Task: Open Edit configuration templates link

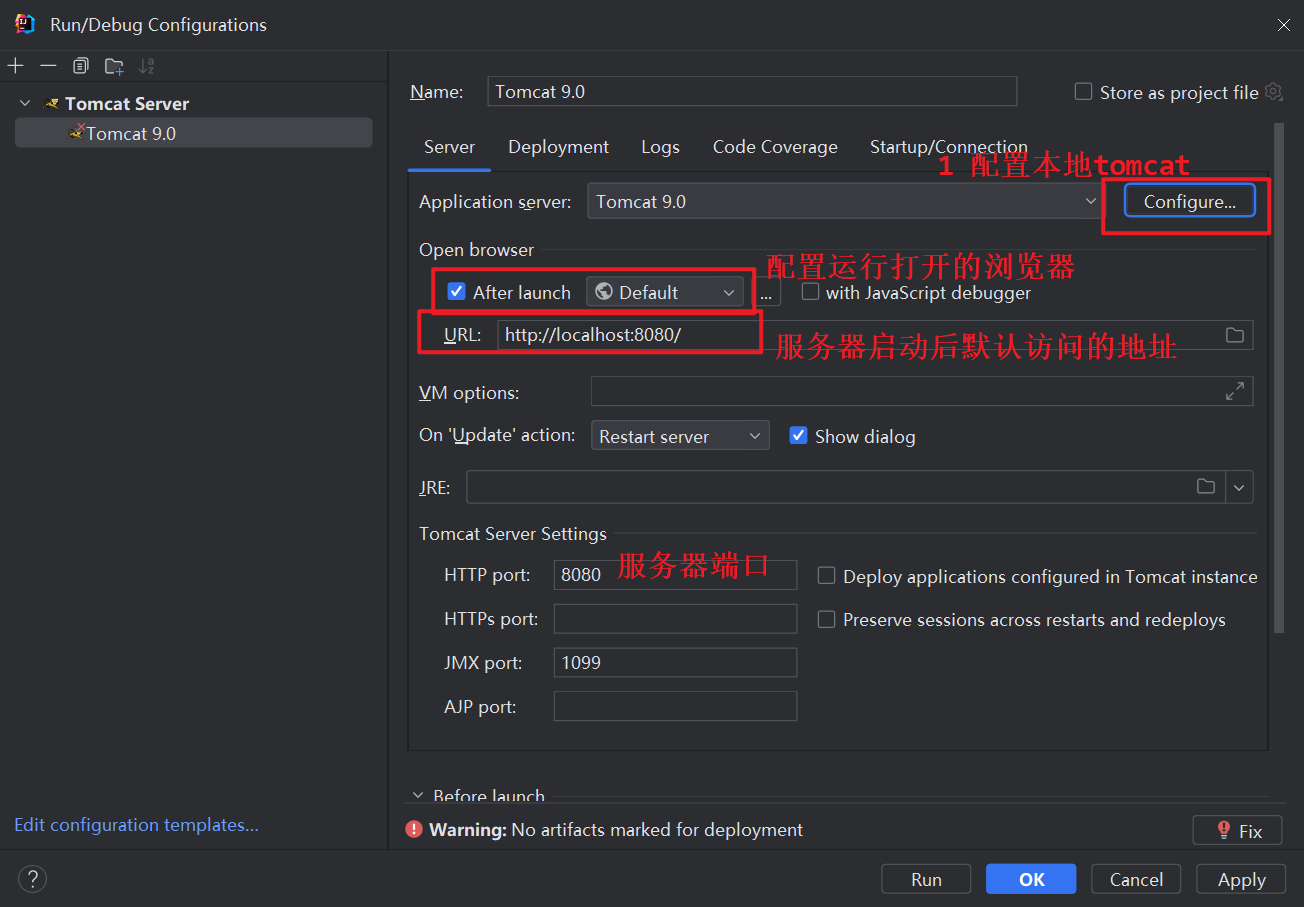Action: (x=136, y=825)
